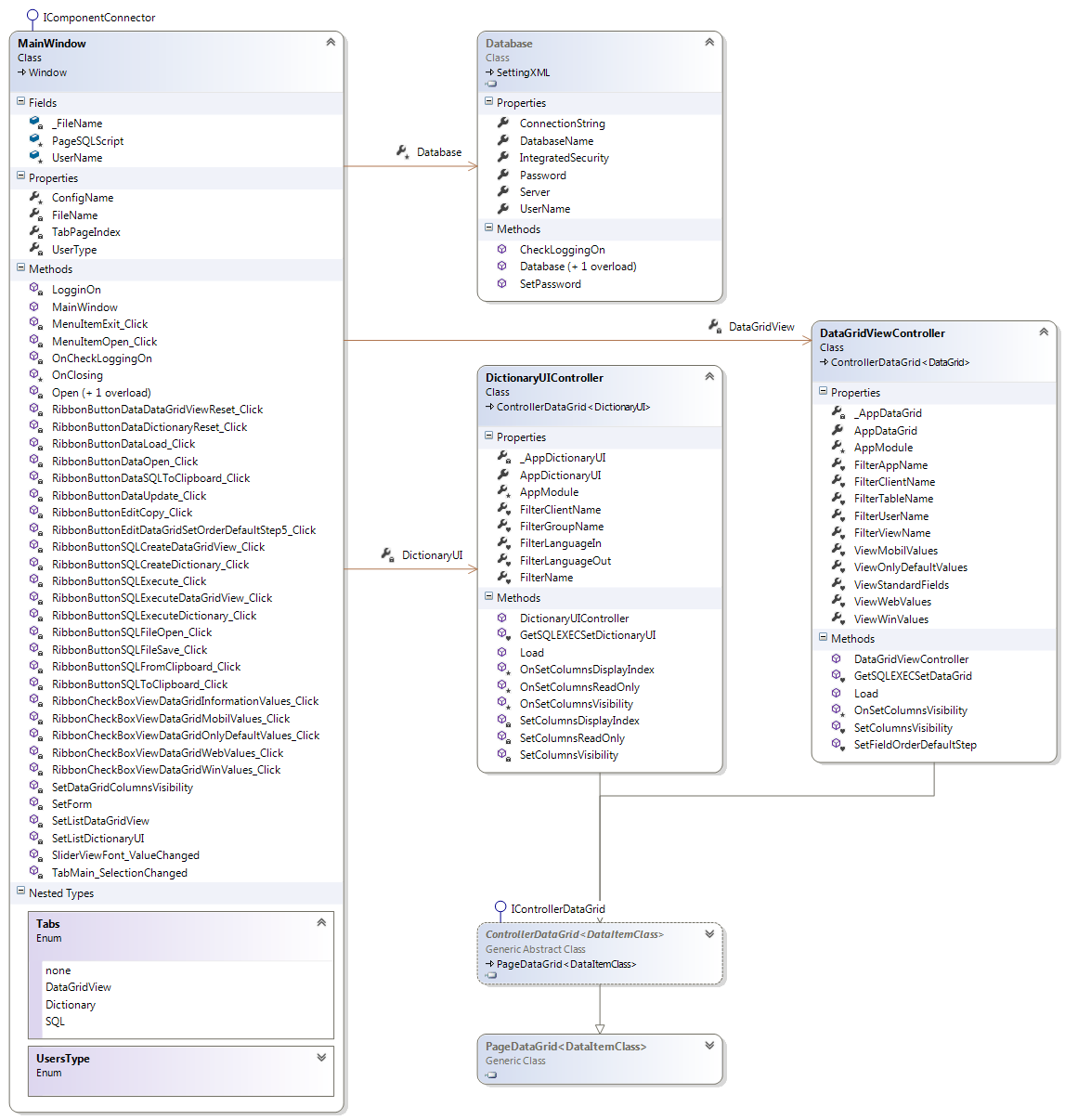Expand the UsersType enum chevron
1065x1120 pixels.
321,1057
